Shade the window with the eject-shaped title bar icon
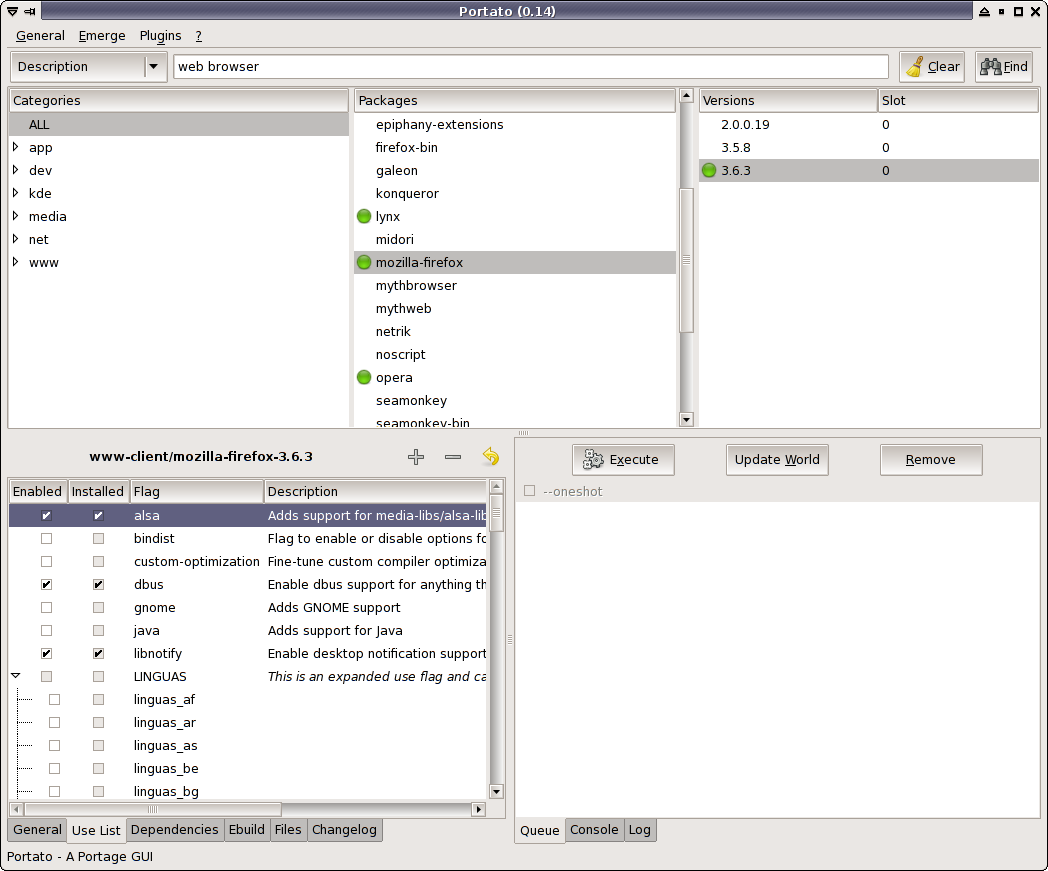The height and width of the screenshot is (871, 1048). pos(985,11)
